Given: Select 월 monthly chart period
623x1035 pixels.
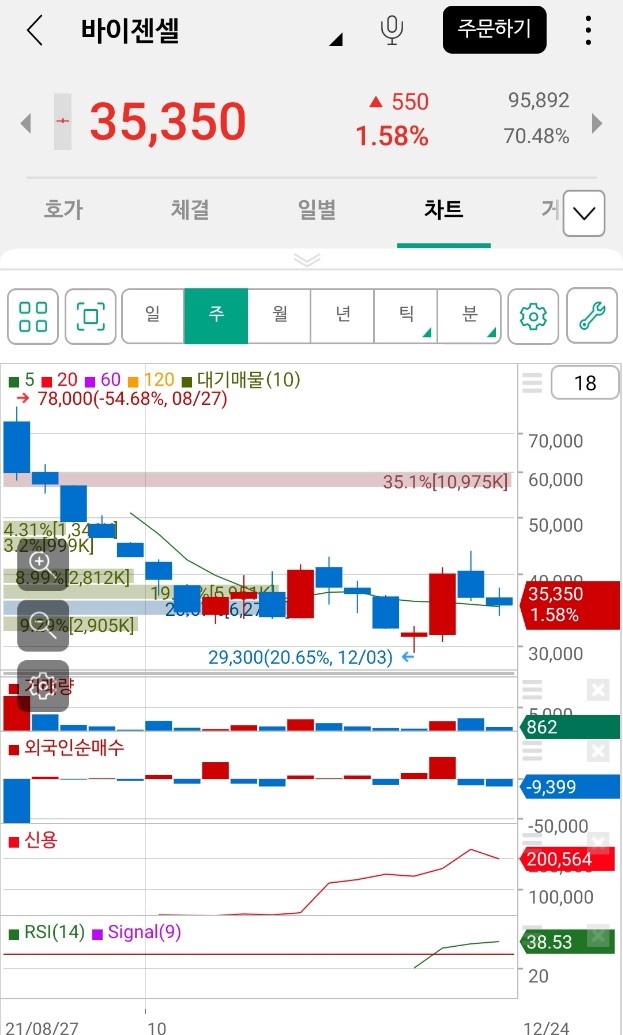Looking at the screenshot, I should (x=279, y=316).
